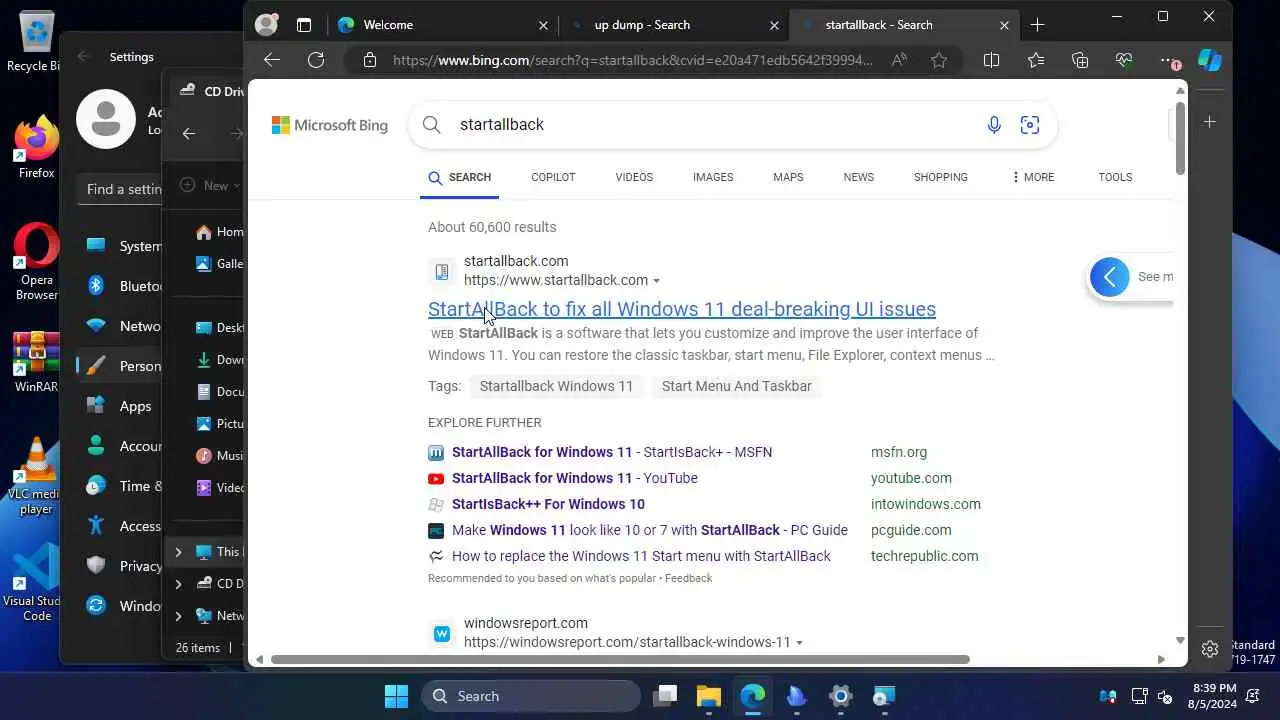This screenshot has width=1280, height=720.
Task: Open Edge Settings and more menu
Action: (1168, 60)
